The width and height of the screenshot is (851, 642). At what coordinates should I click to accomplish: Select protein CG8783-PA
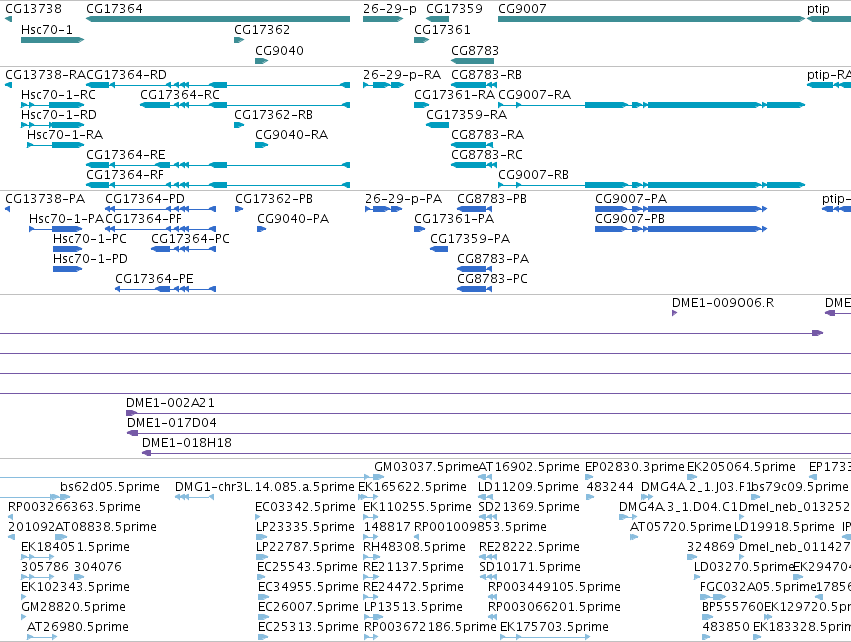coord(474,269)
